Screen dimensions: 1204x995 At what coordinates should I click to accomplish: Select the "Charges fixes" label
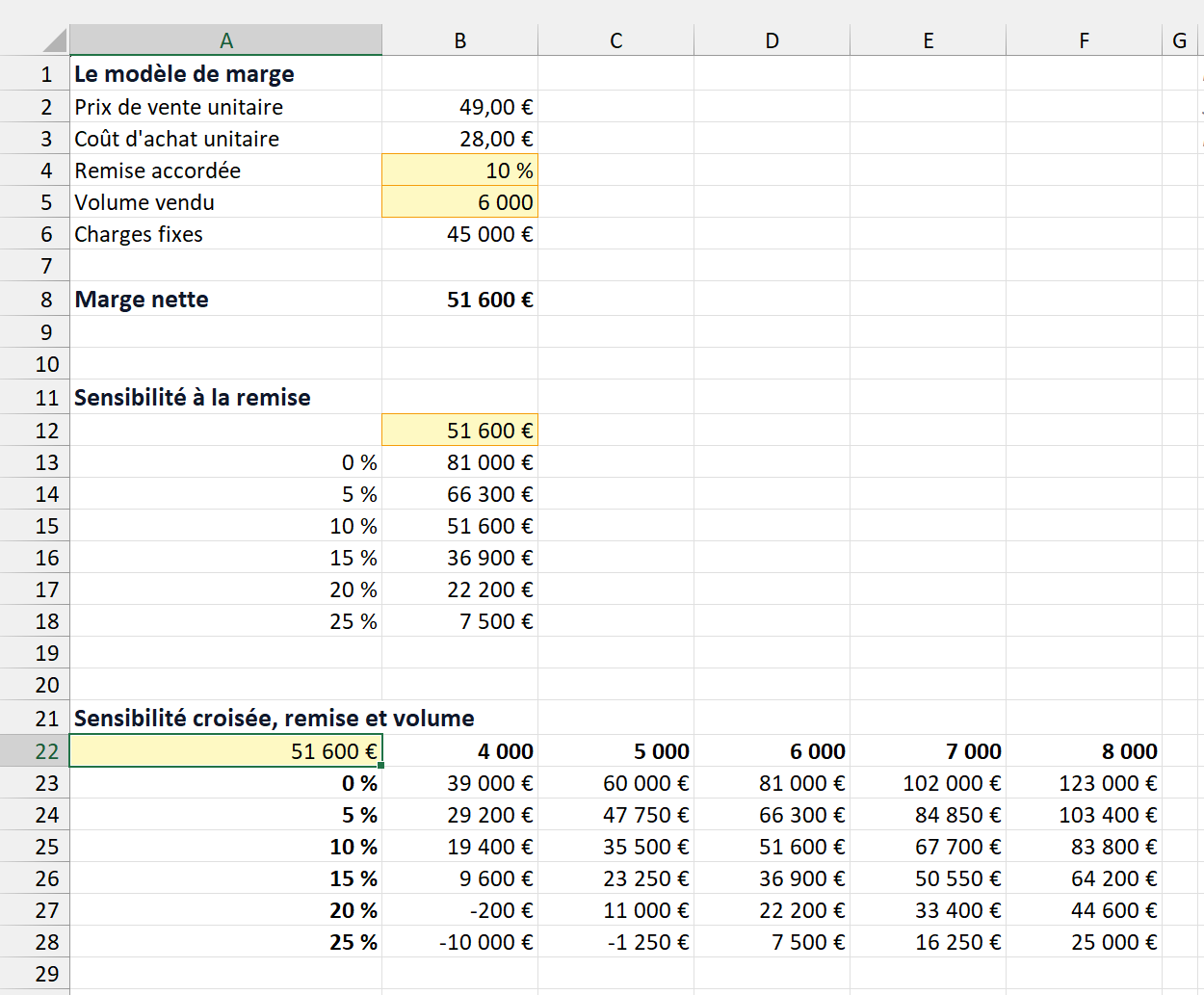point(139,234)
